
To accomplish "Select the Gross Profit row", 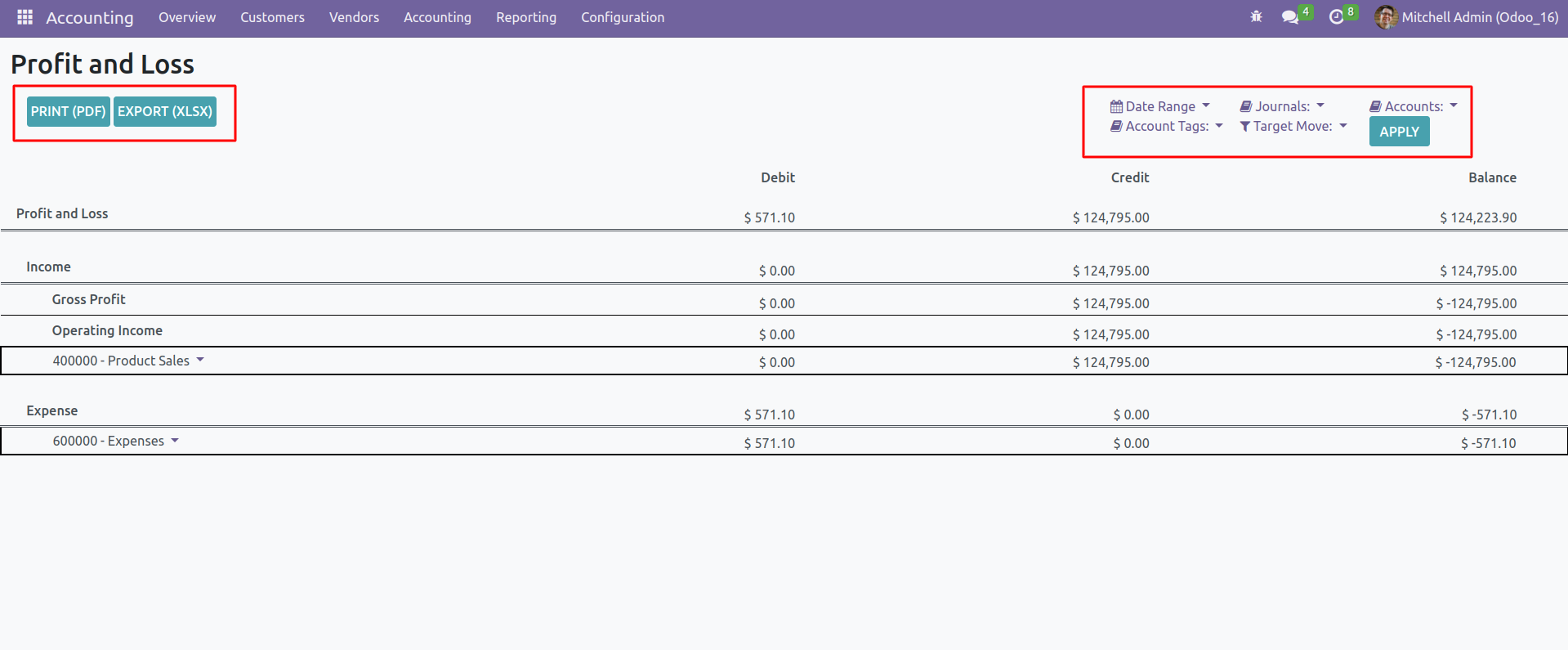I will 88,299.
